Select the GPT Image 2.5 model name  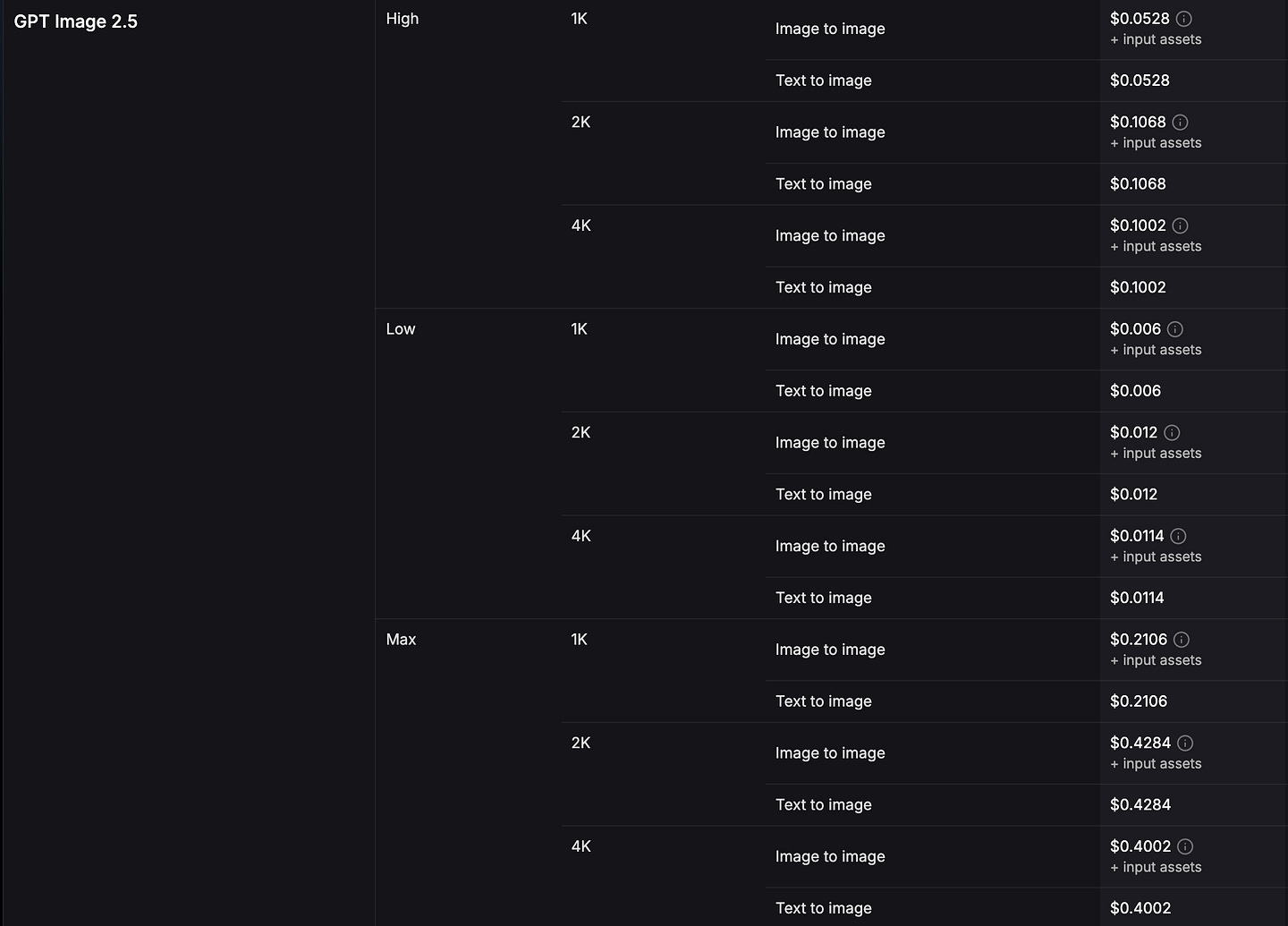[76, 21]
